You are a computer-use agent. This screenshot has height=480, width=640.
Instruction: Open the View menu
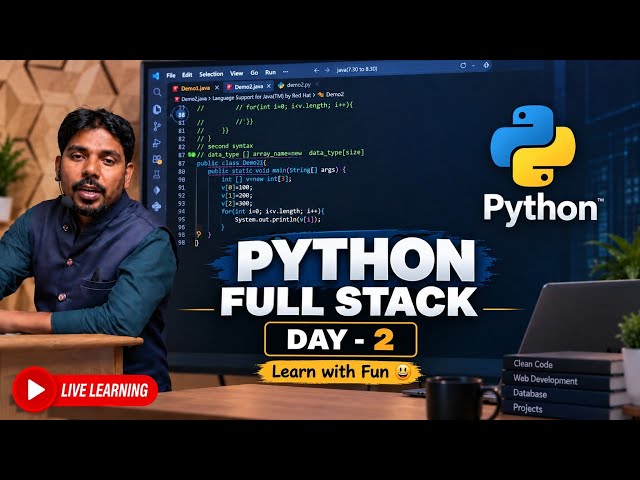(x=236, y=73)
